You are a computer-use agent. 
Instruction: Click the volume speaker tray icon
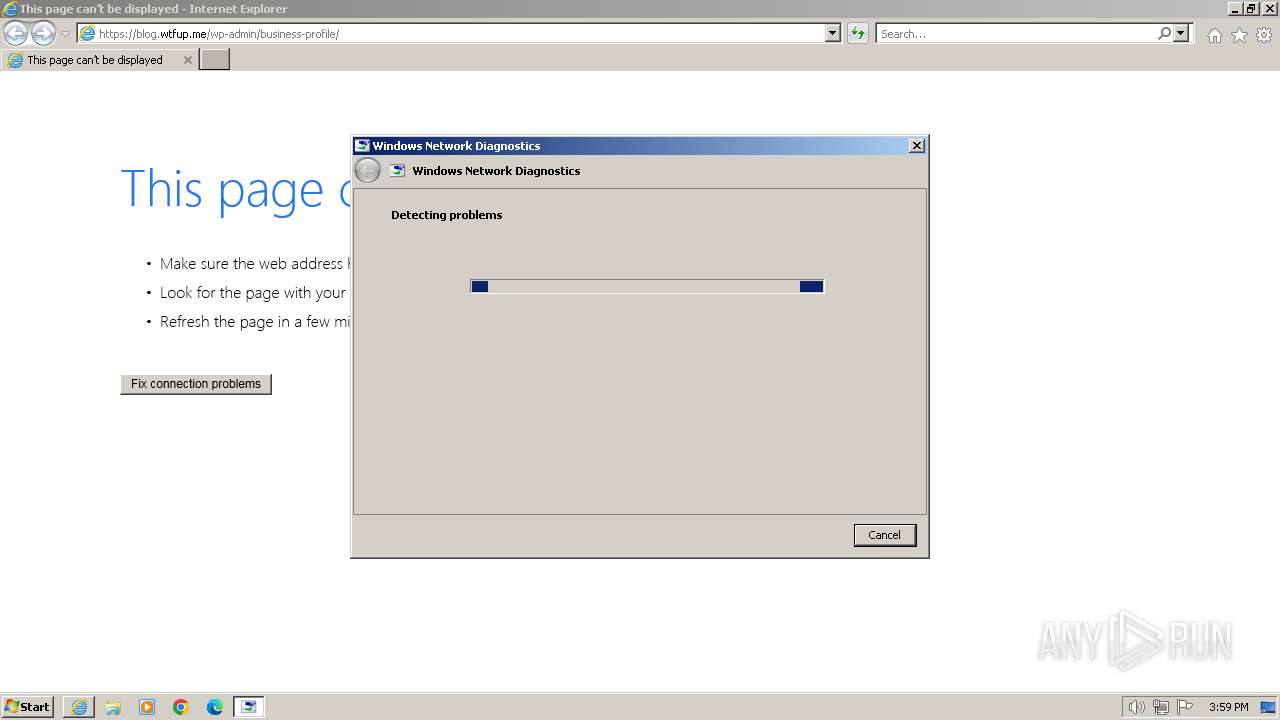(x=1136, y=707)
